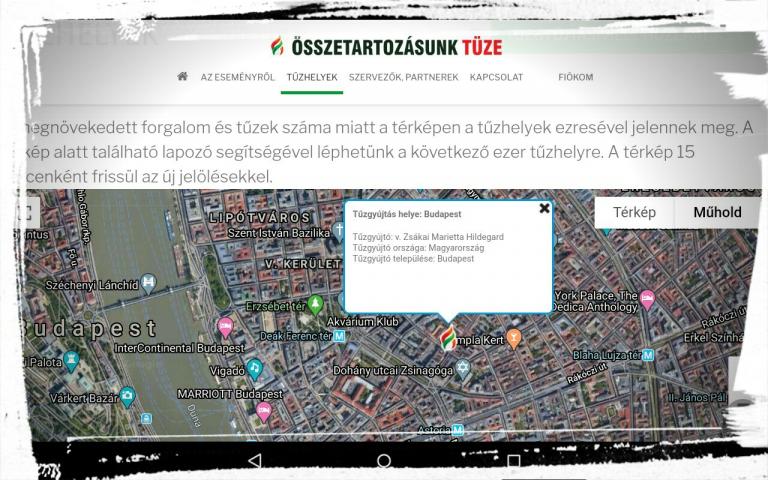Click the Vigadó music venue icon
The width and height of the screenshot is (768, 480).
255,369
